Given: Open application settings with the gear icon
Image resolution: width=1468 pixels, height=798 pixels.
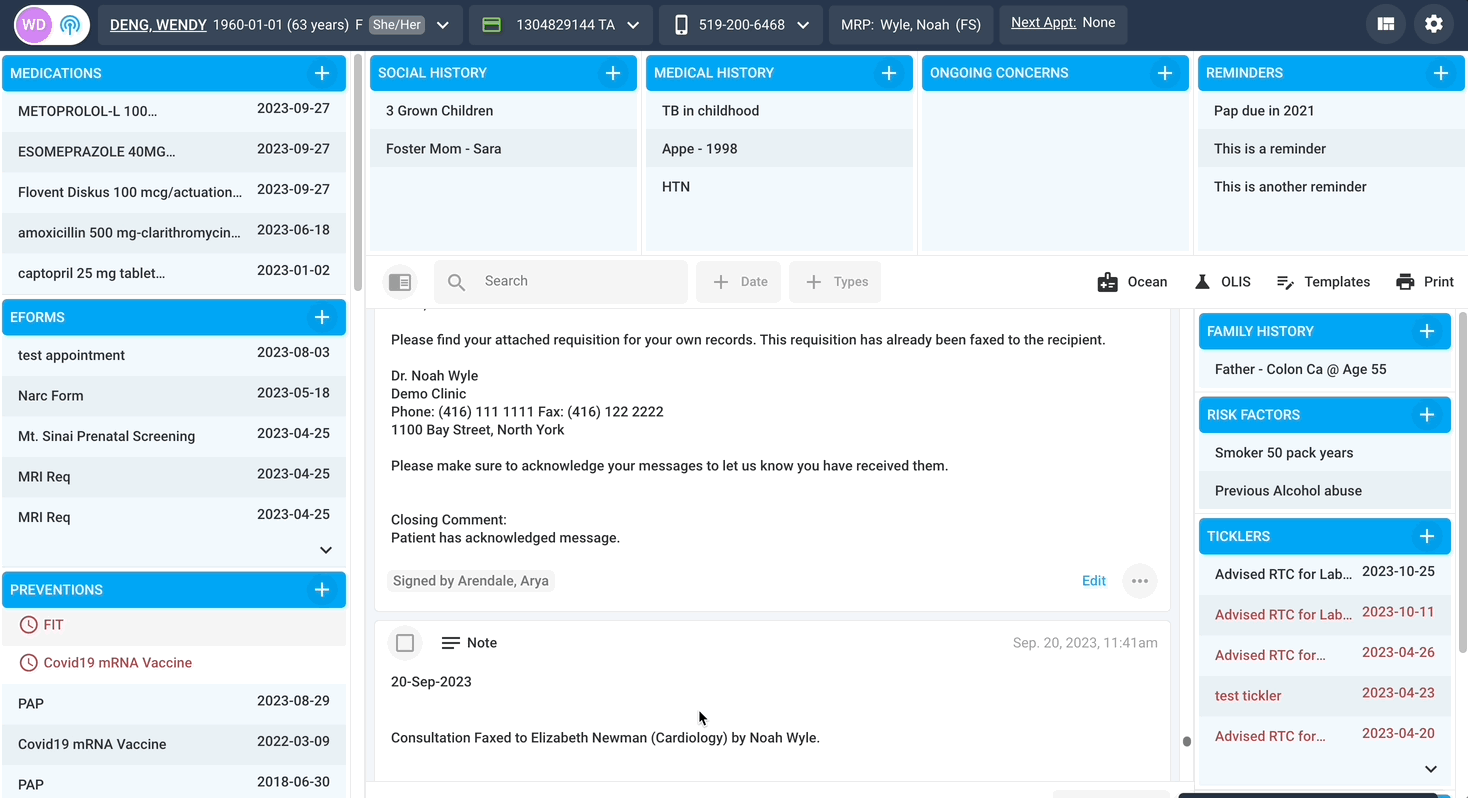Looking at the screenshot, I should 1434,23.
